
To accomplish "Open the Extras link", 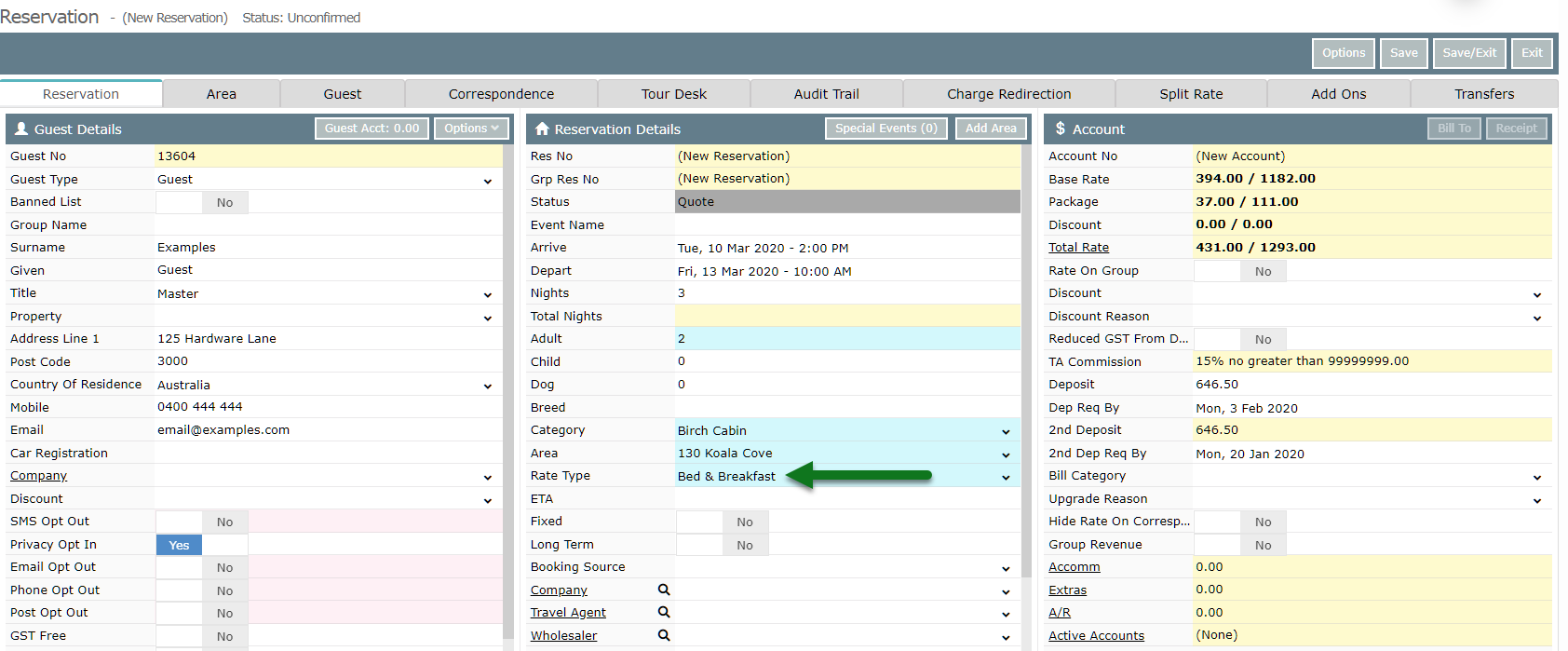I will coord(1068,590).
